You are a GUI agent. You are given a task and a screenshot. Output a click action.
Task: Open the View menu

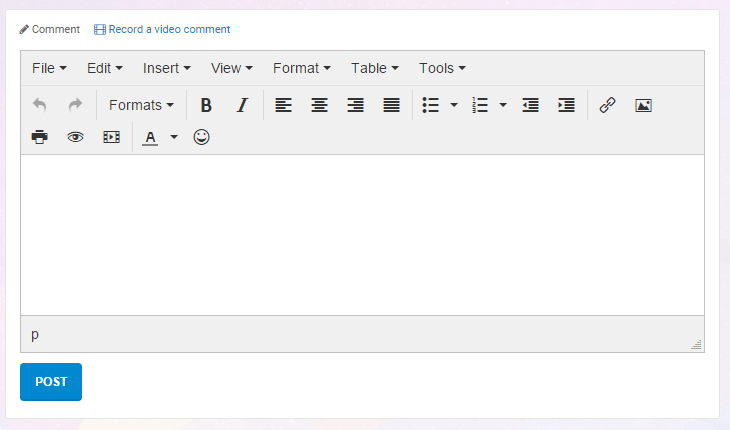[x=232, y=68]
